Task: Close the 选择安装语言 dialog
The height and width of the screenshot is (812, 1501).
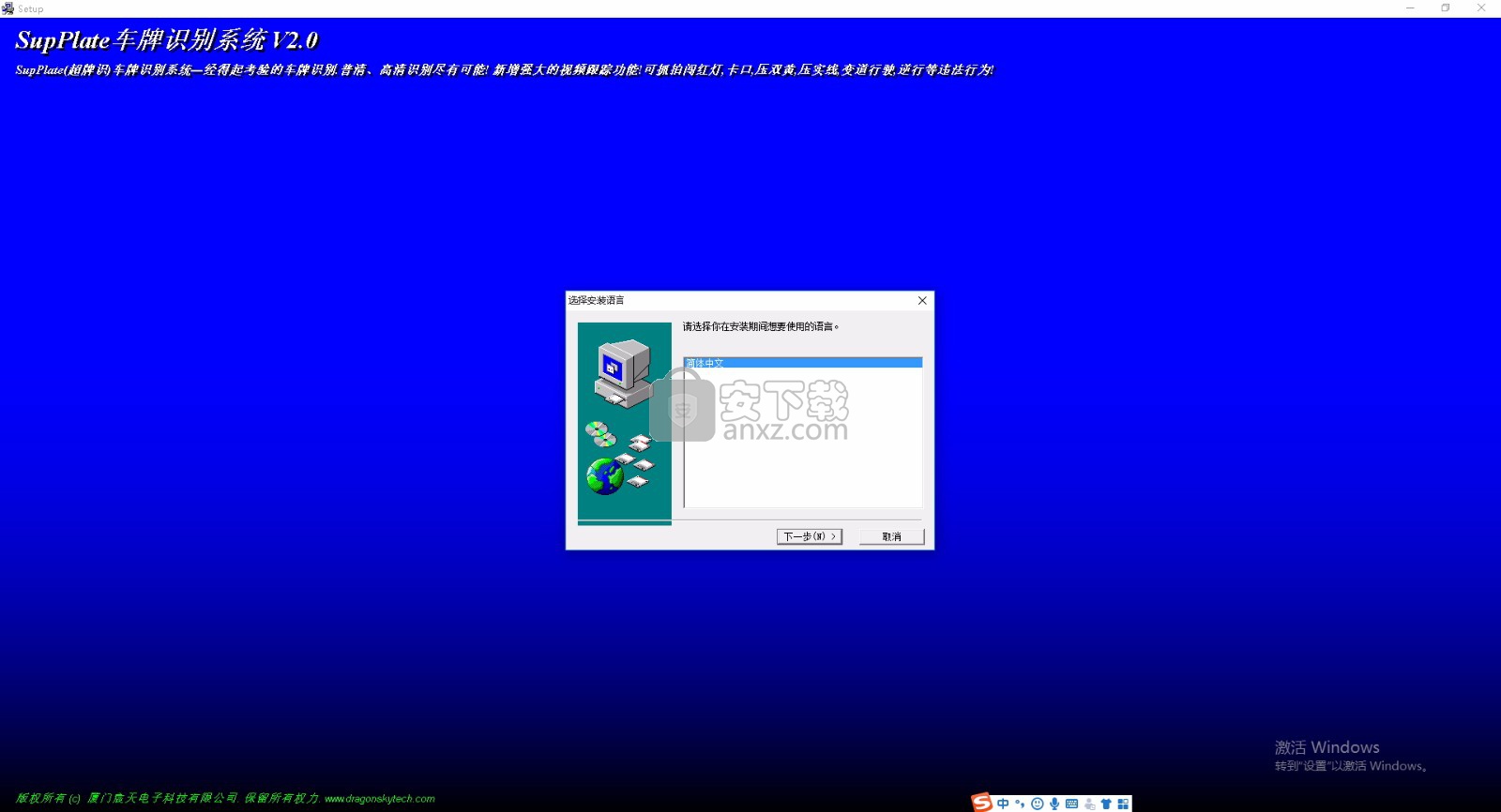Action: [922, 300]
